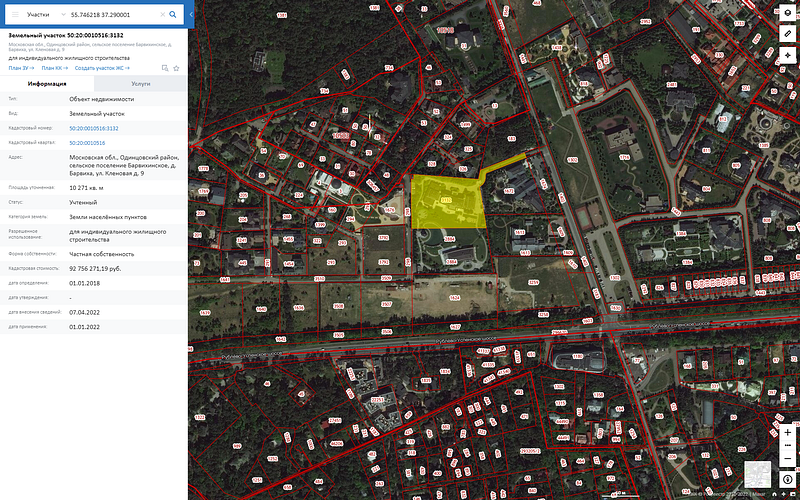
Task: Switch to the Услуги tab
Action: [141, 84]
